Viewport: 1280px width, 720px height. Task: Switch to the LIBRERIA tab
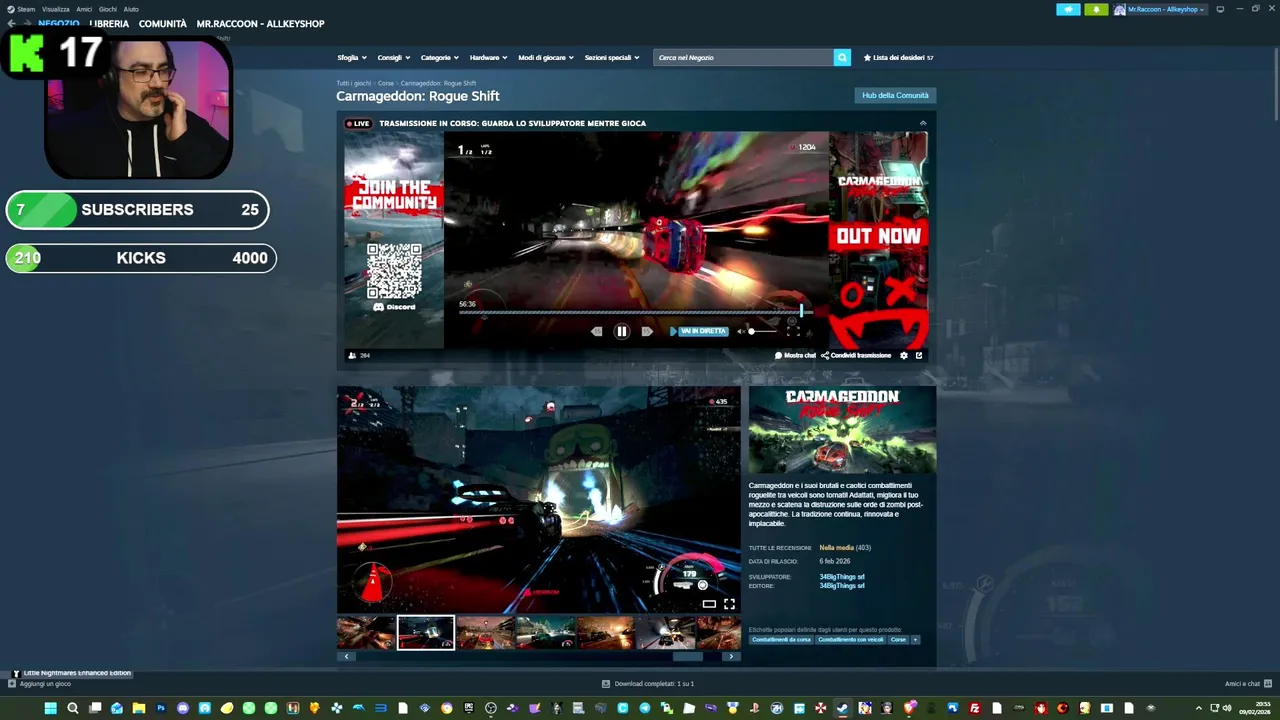click(x=109, y=23)
